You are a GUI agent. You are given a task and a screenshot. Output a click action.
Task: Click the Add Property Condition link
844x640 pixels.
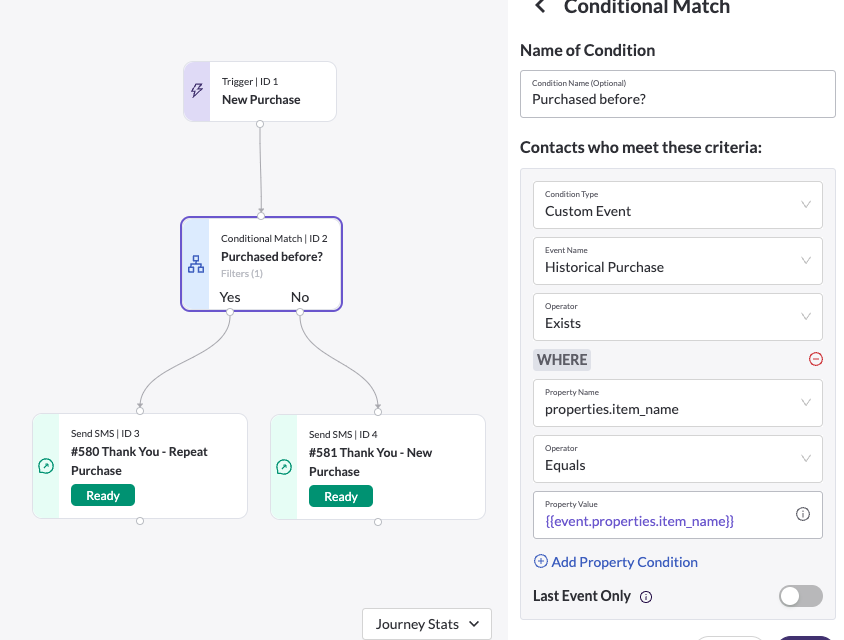[624, 562]
